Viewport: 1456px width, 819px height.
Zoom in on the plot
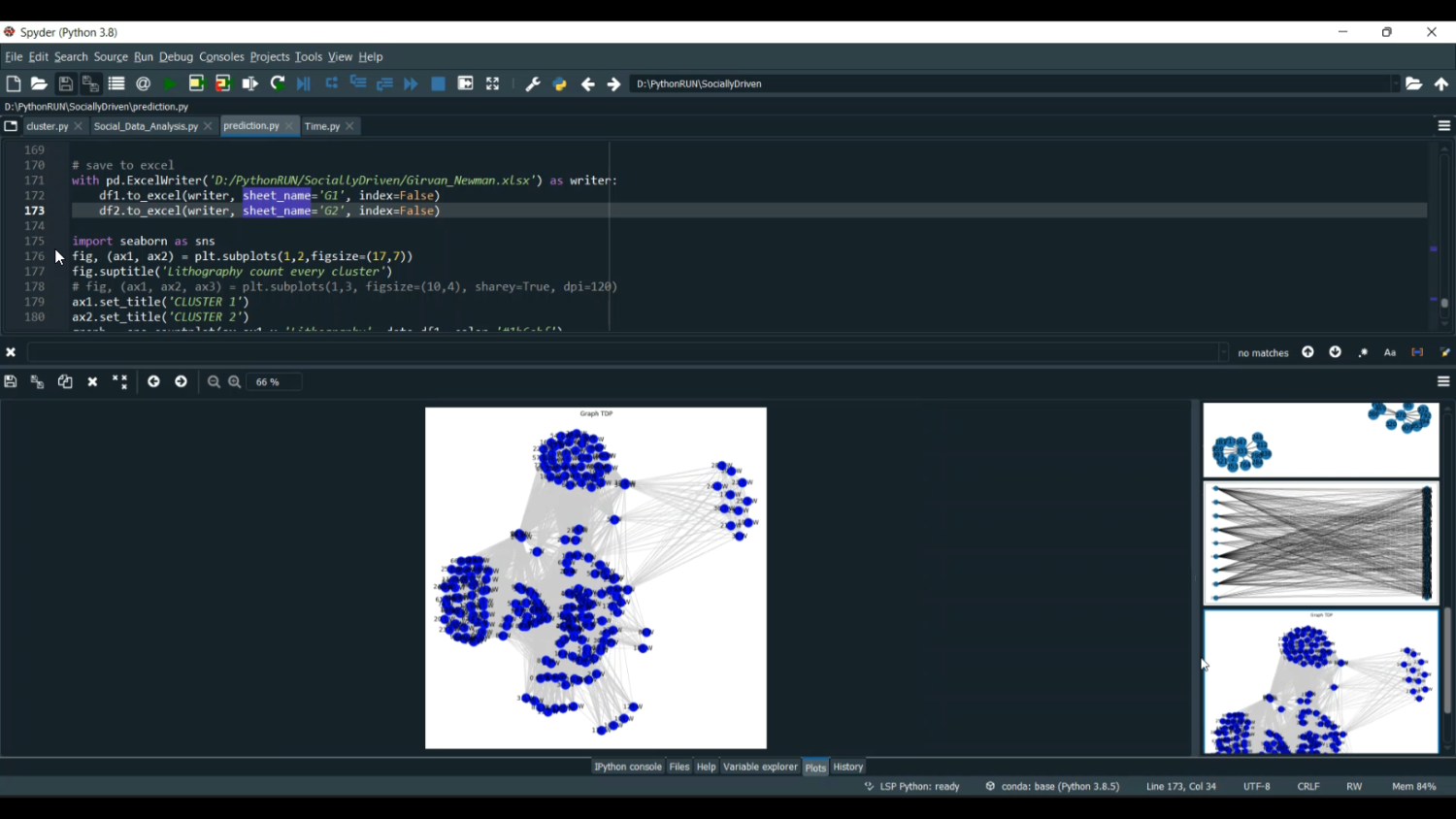pyautogui.click(x=235, y=382)
